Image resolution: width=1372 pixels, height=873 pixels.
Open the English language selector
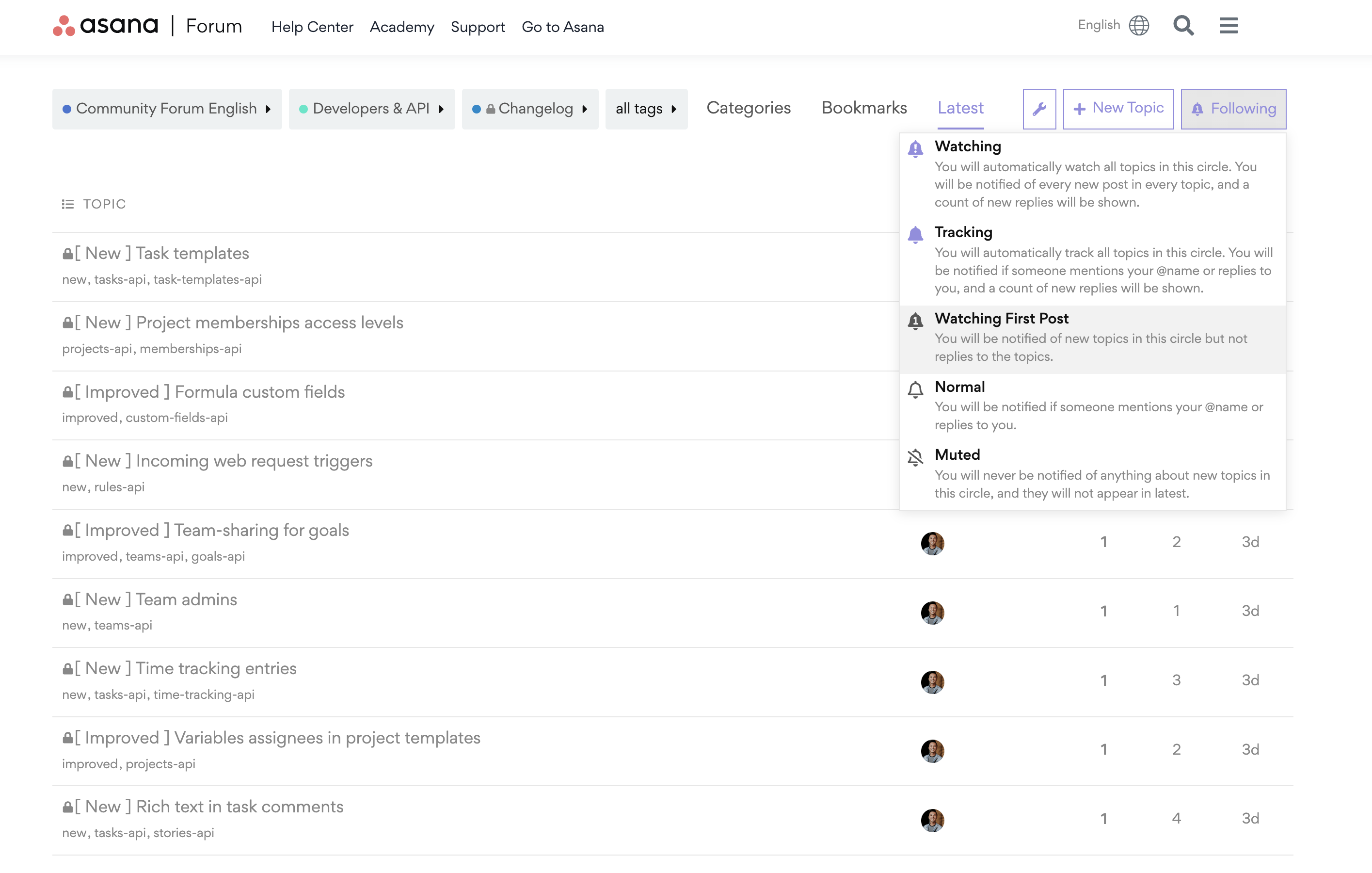point(1113,26)
